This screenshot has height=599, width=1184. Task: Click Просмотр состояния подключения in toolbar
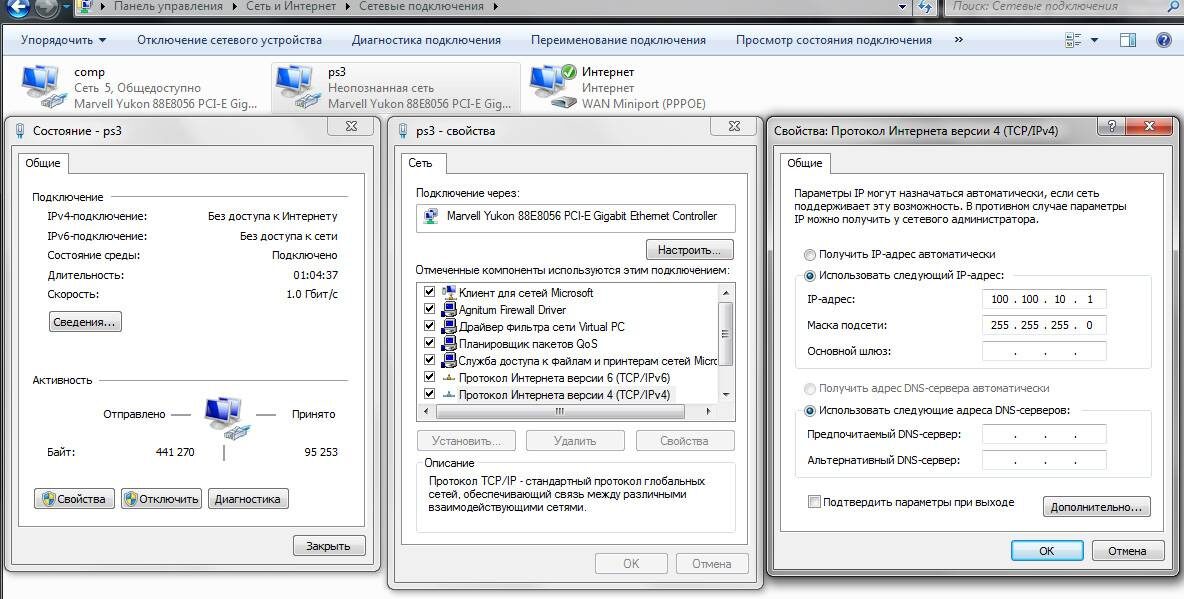click(x=834, y=40)
